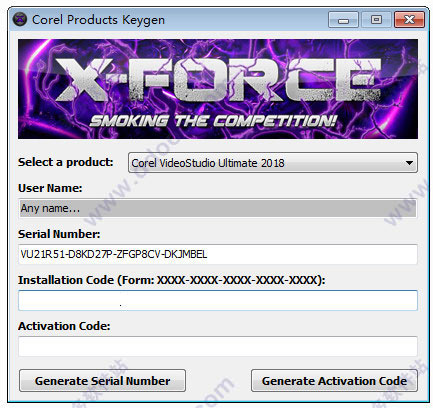
Task: Click the X-FORCE logo banner
Action: 218,89
